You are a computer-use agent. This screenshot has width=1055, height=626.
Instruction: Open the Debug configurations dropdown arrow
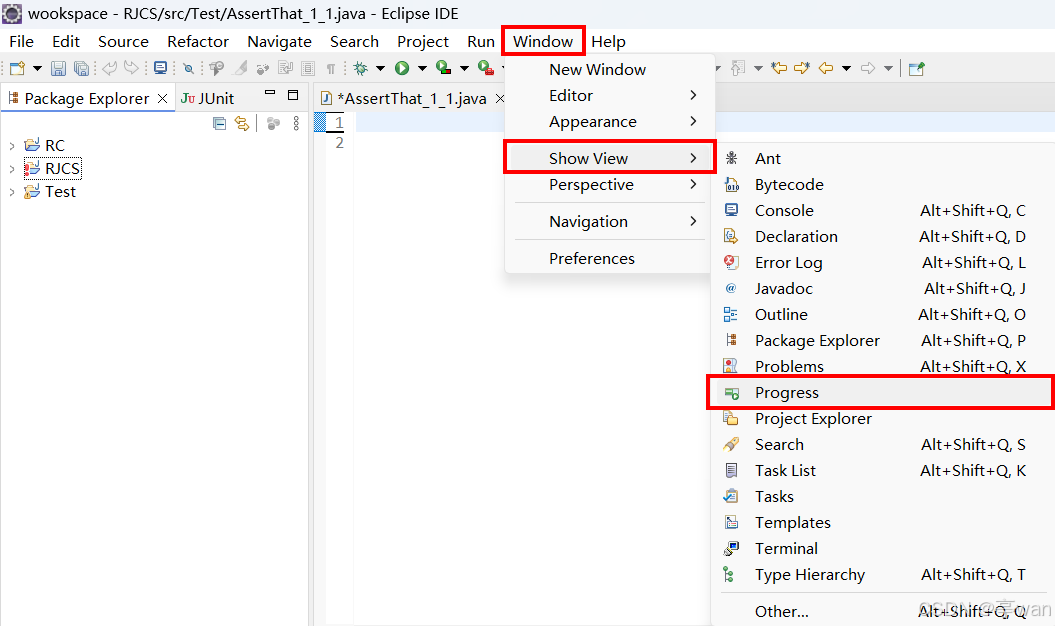tap(380, 68)
